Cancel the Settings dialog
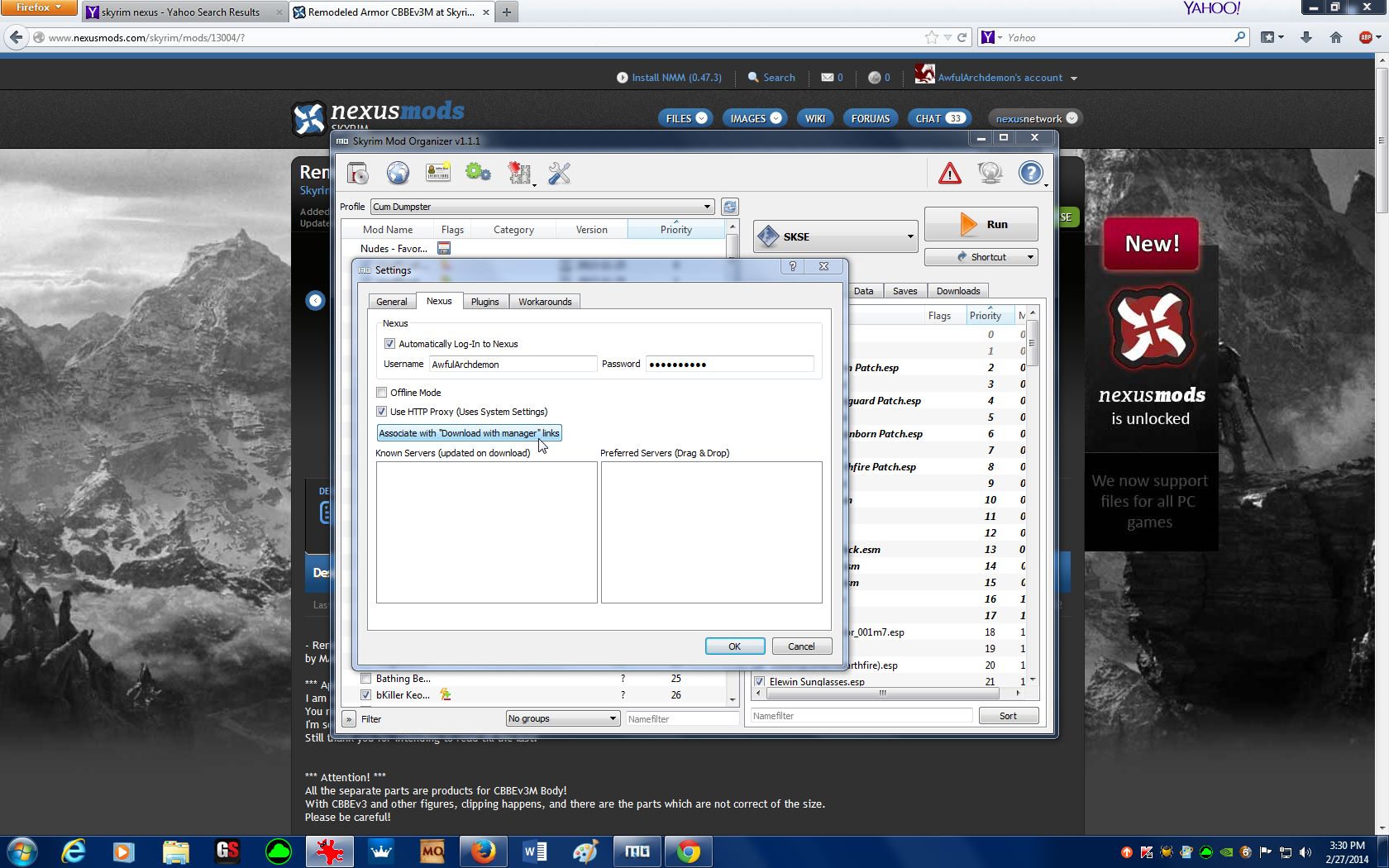Image resolution: width=1389 pixels, height=868 pixels. point(801,646)
